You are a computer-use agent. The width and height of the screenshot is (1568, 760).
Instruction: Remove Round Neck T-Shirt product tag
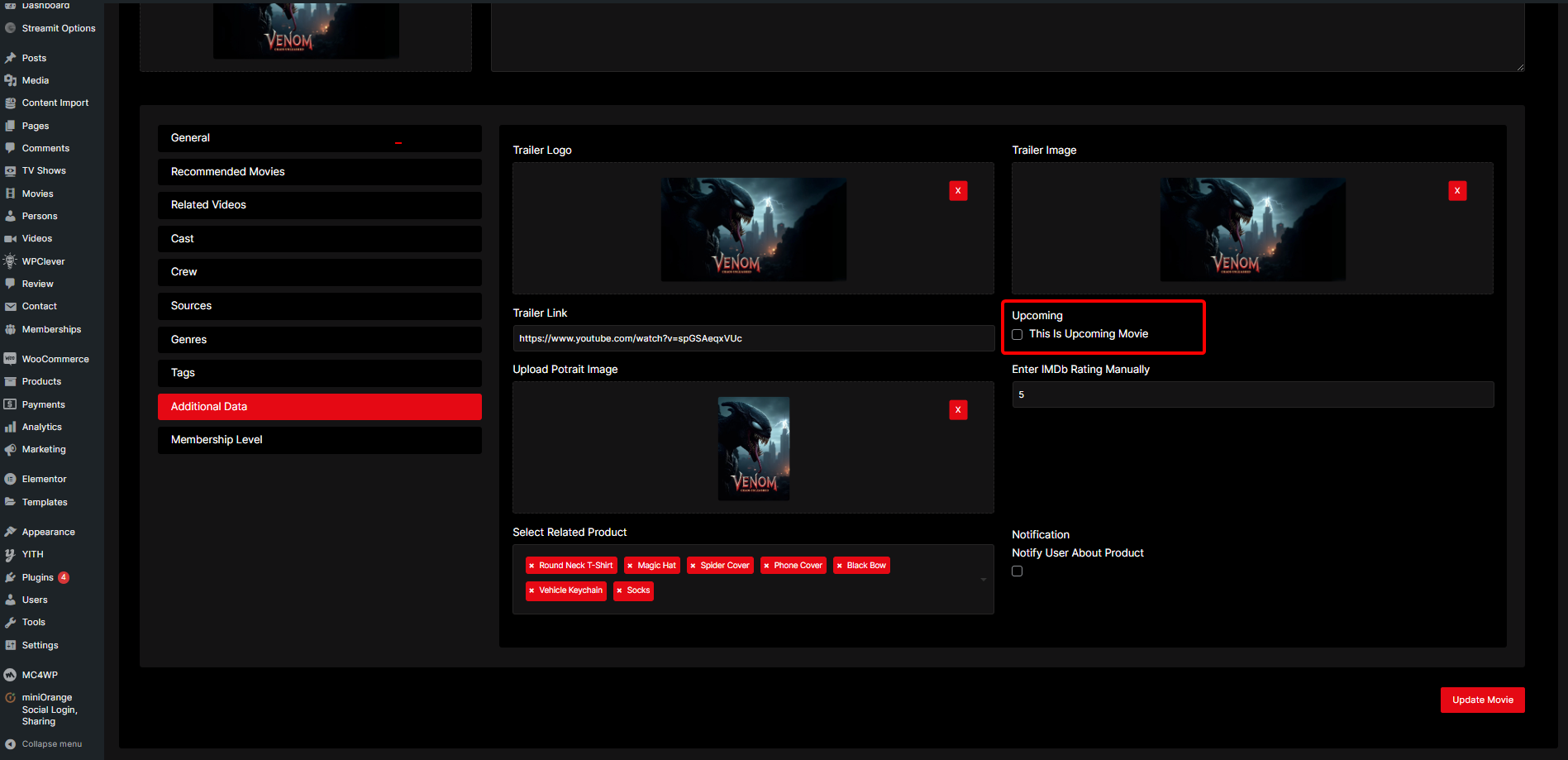pos(531,566)
